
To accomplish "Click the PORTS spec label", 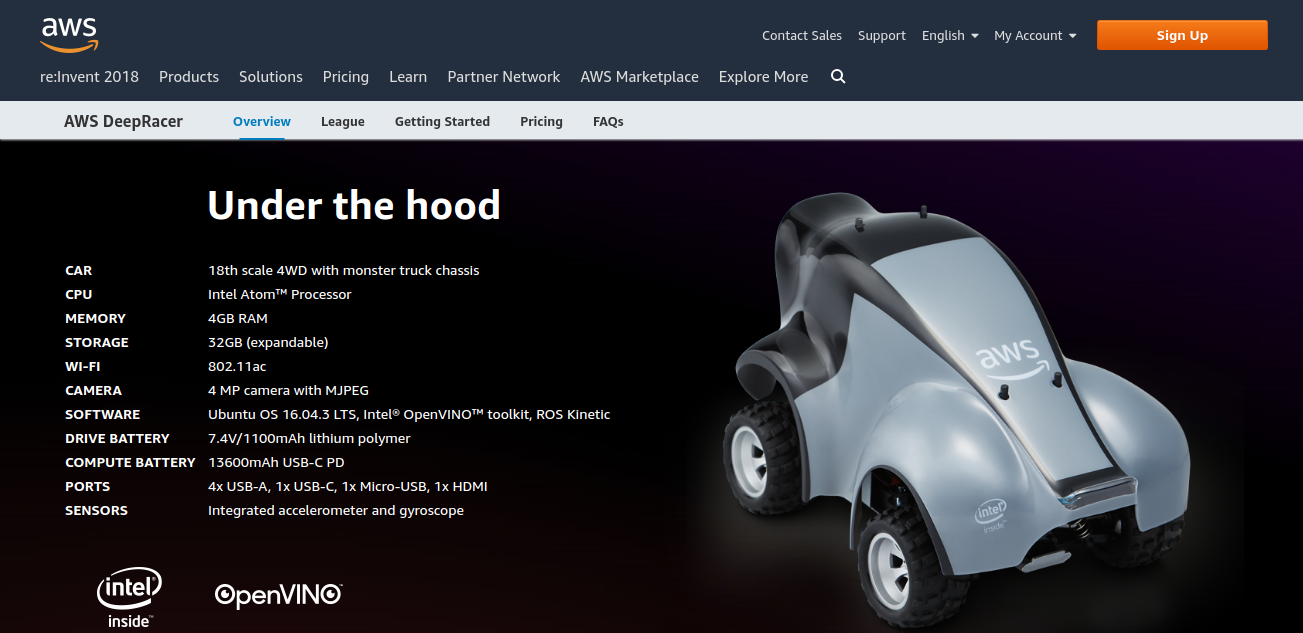I will [x=88, y=486].
